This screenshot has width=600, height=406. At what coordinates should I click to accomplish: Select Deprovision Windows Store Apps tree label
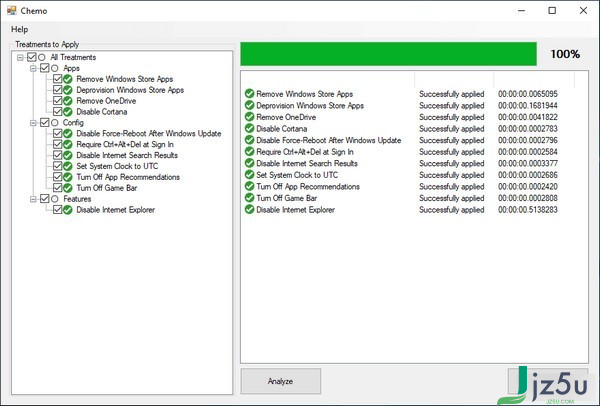pyautogui.click(x=130, y=90)
